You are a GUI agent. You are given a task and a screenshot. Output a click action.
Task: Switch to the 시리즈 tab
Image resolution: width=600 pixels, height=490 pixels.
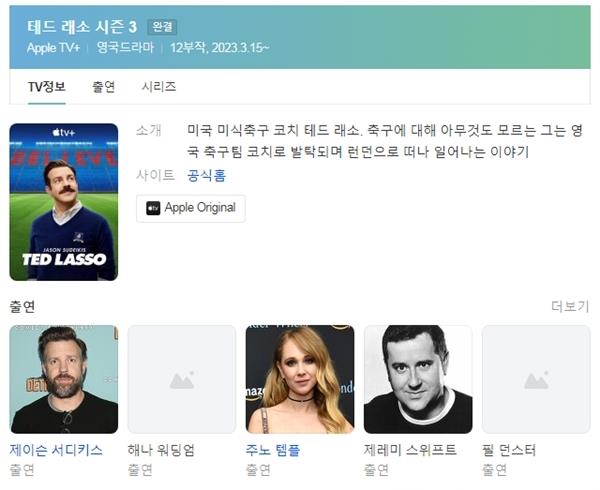tap(159, 87)
